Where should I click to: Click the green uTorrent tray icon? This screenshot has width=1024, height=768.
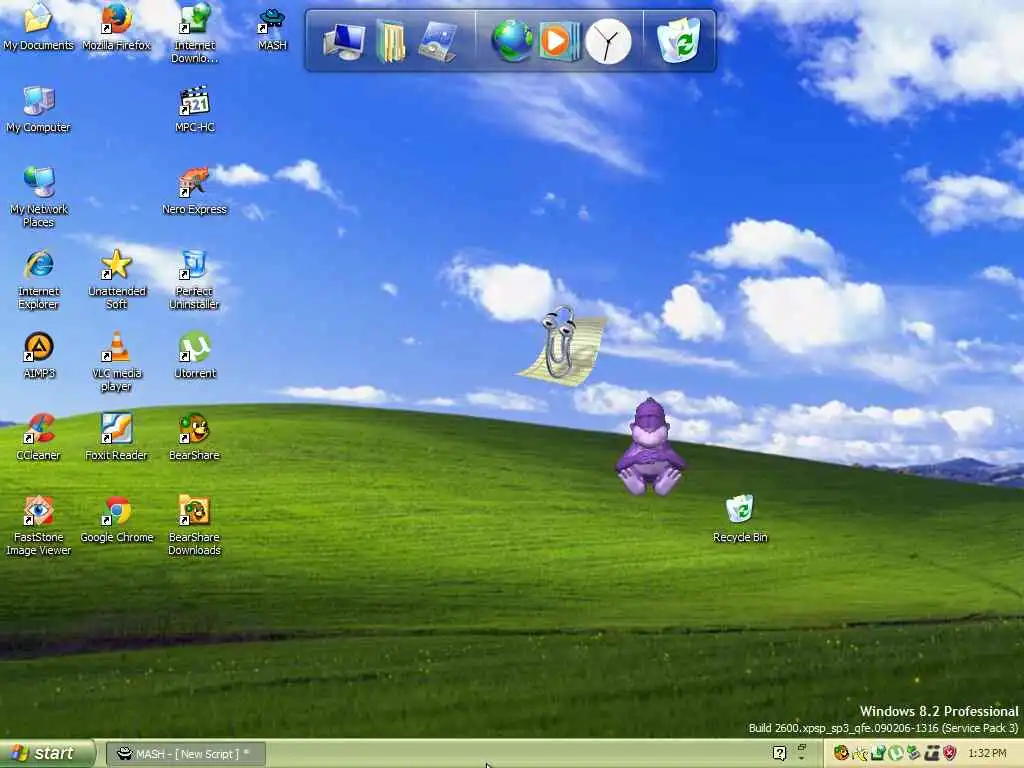(895, 753)
